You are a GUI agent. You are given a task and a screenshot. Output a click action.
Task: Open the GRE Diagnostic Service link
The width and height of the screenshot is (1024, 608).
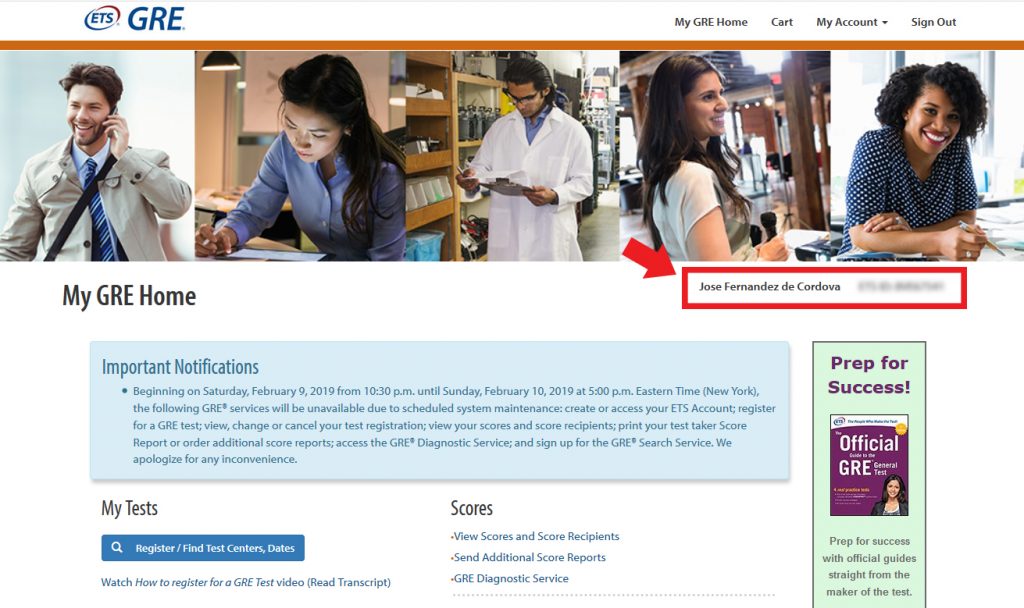point(511,578)
